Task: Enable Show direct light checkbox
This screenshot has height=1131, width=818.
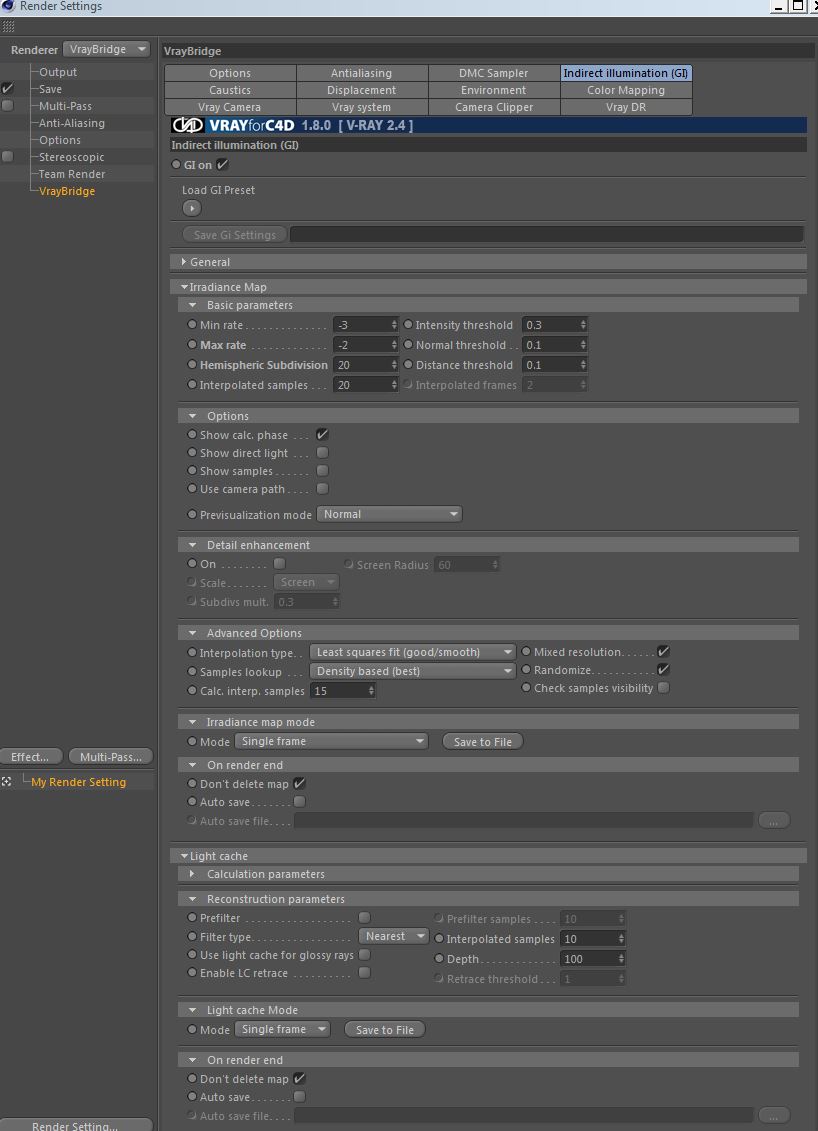Action: tap(322, 453)
